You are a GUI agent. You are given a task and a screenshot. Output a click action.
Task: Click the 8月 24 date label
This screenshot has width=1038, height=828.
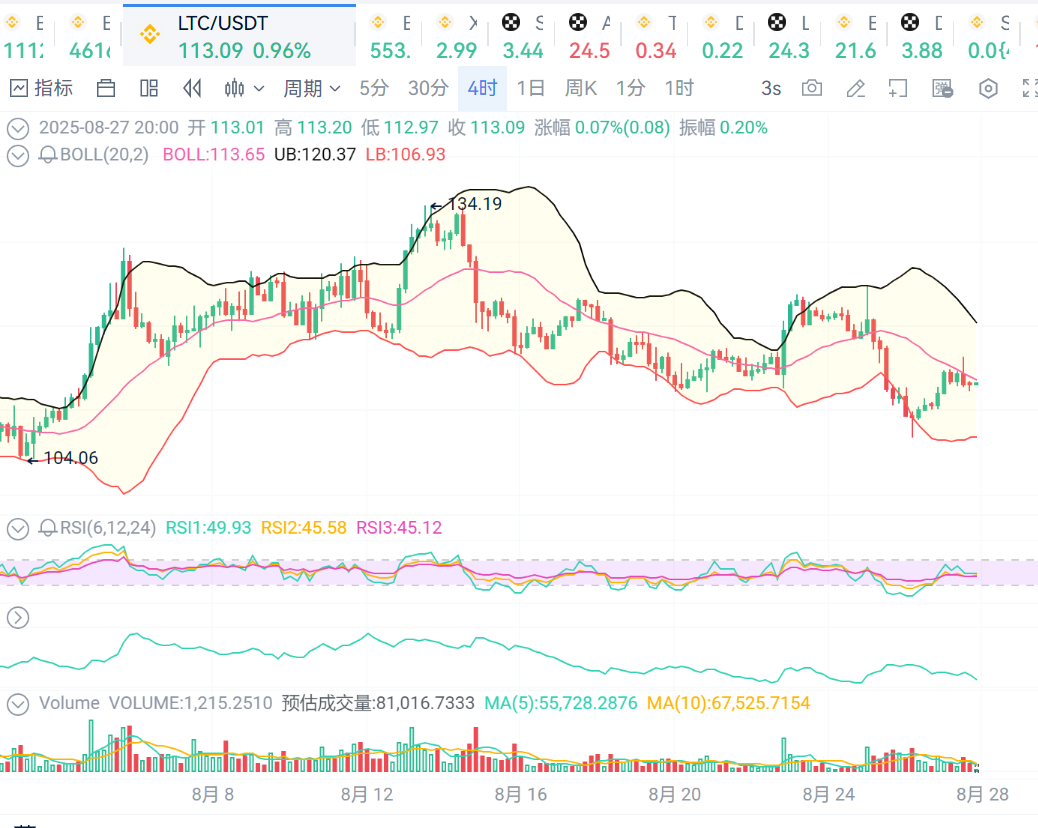828,794
